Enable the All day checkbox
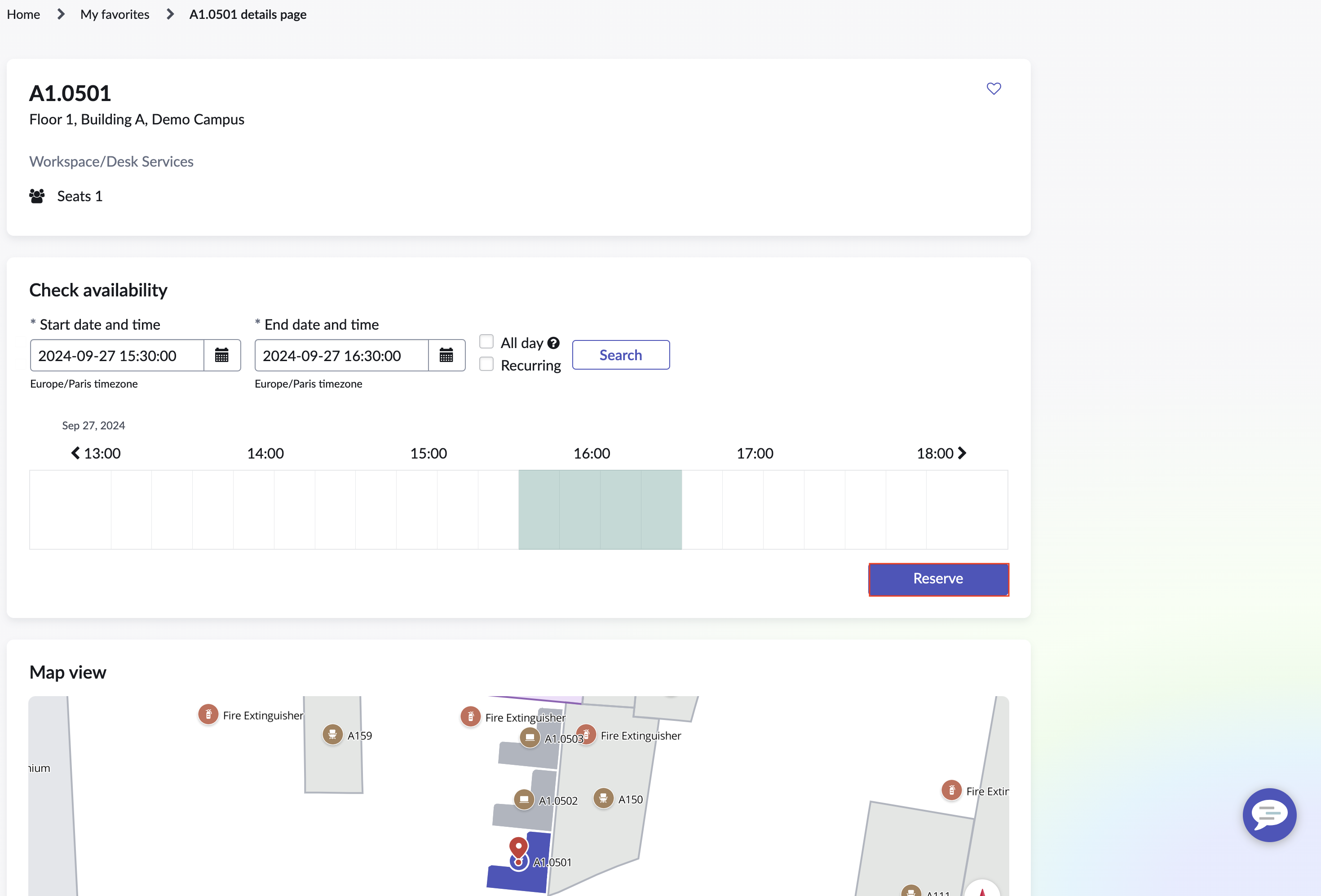This screenshot has height=896, width=1321. tap(486, 341)
